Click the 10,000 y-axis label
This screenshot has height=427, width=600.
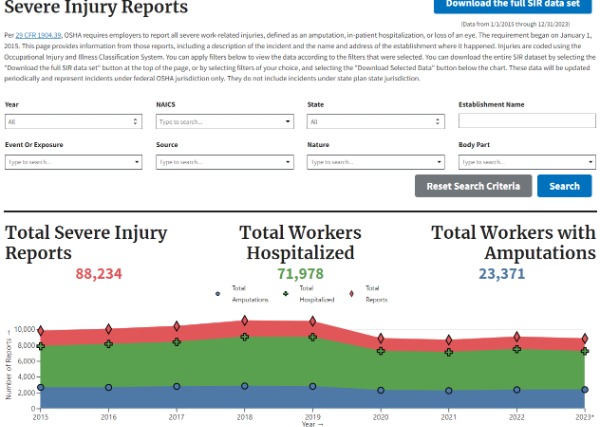[24, 329]
